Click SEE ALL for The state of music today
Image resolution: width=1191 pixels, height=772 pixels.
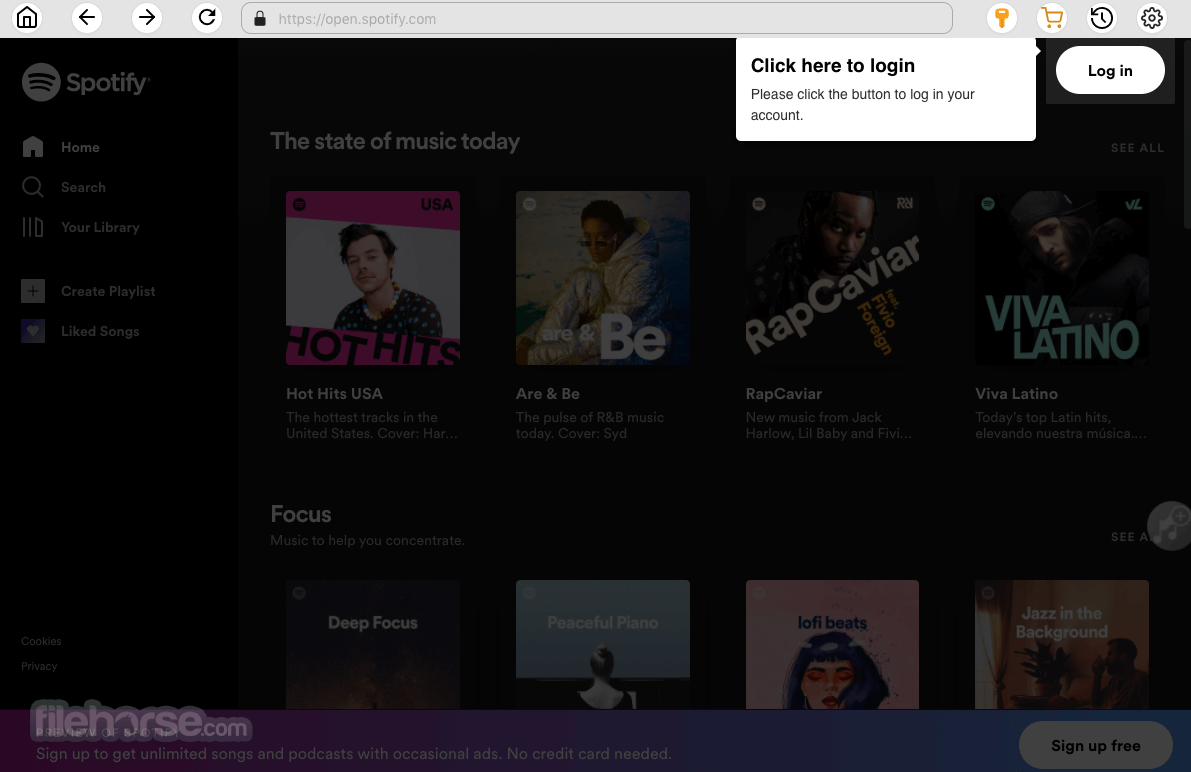(1137, 148)
